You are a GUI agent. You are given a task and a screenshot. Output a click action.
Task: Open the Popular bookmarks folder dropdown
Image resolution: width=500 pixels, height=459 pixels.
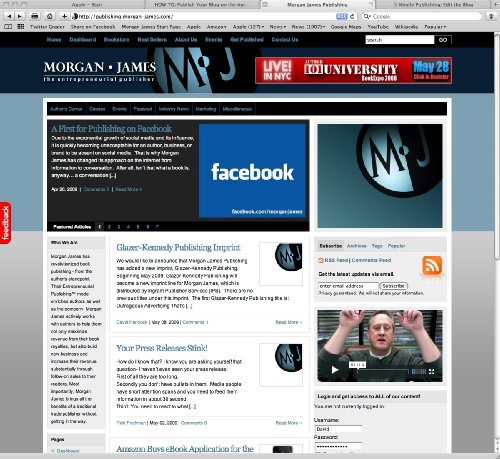pos(435,27)
